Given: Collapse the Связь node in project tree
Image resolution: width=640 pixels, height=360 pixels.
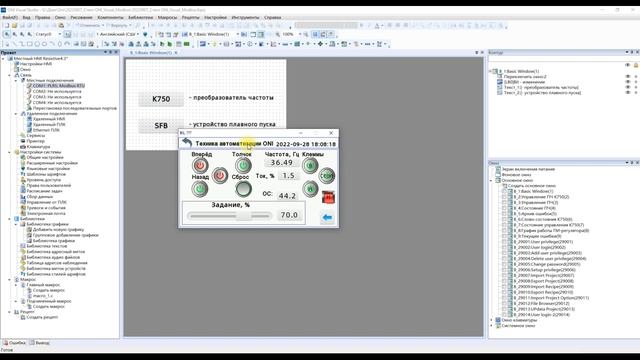Looking at the screenshot, I should click(10, 75).
